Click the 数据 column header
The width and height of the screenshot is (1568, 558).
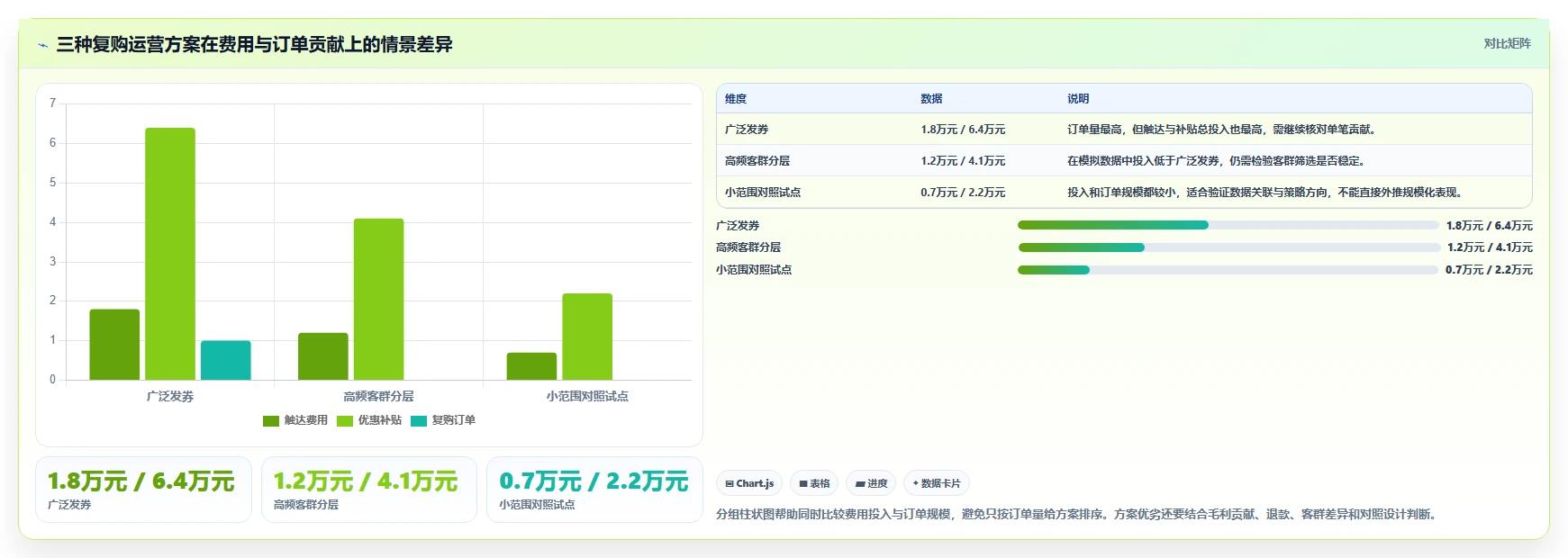point(931,99)
